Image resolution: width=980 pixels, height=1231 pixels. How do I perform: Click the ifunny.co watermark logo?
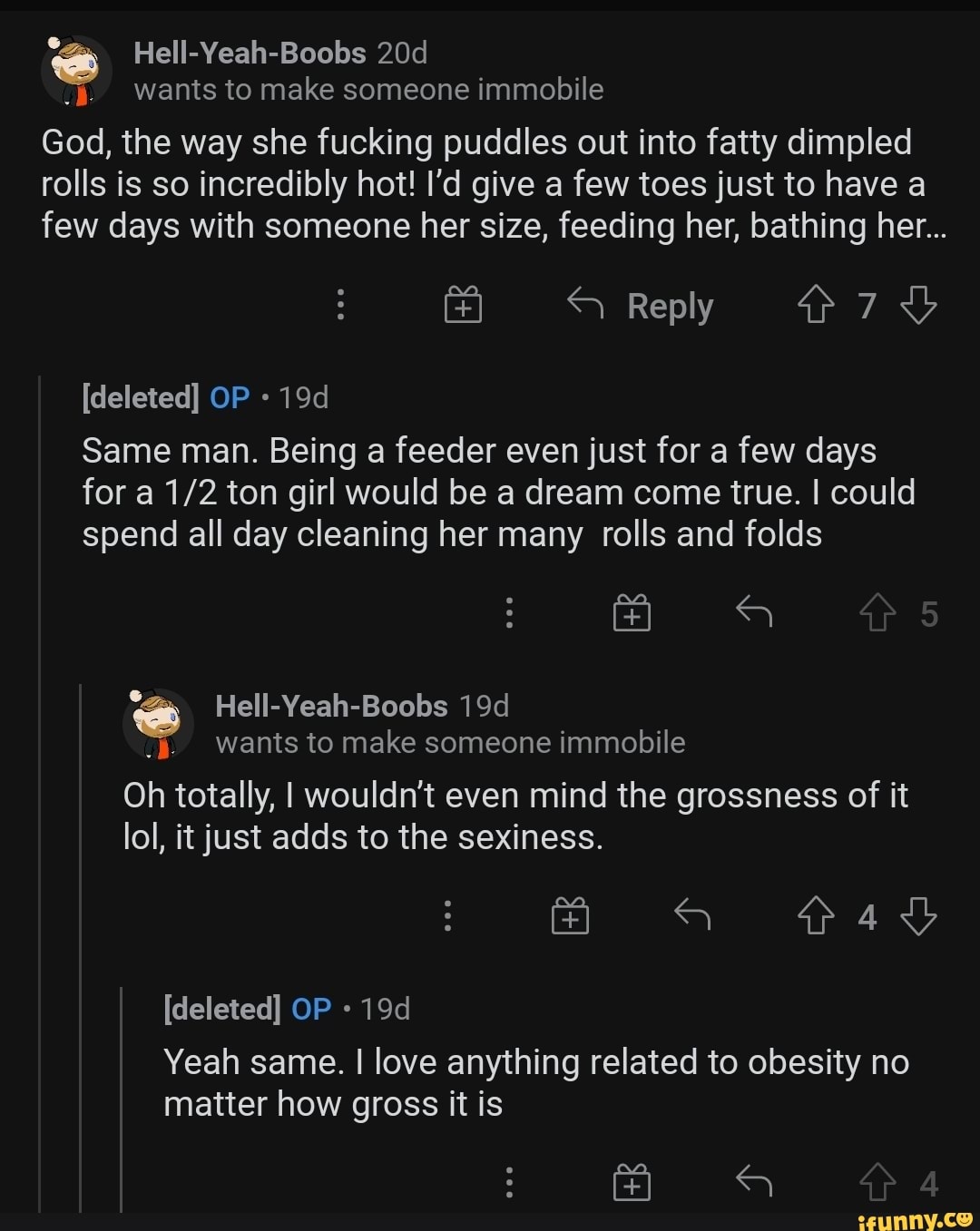tap(915, 1219)
